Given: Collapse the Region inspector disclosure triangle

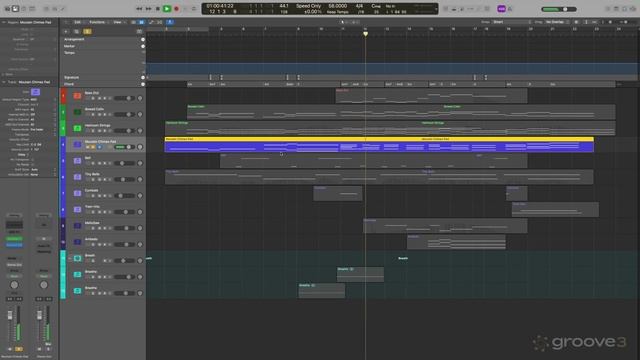Looking at the screenshot, I should (4, 22).
